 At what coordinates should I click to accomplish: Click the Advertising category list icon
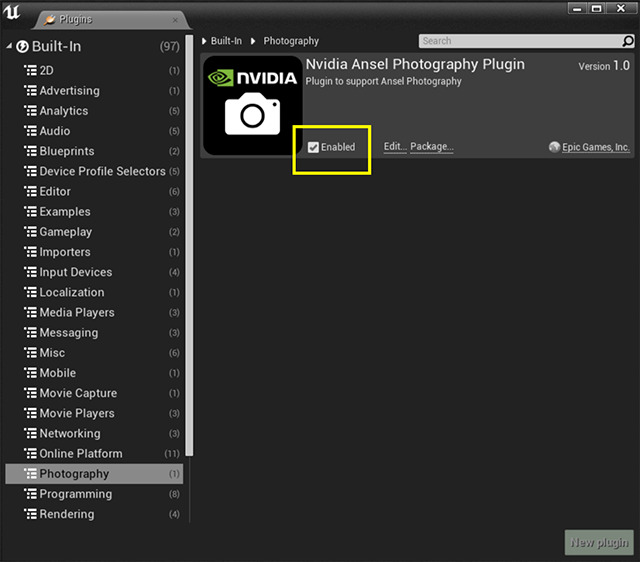click(x=31, y=90)
